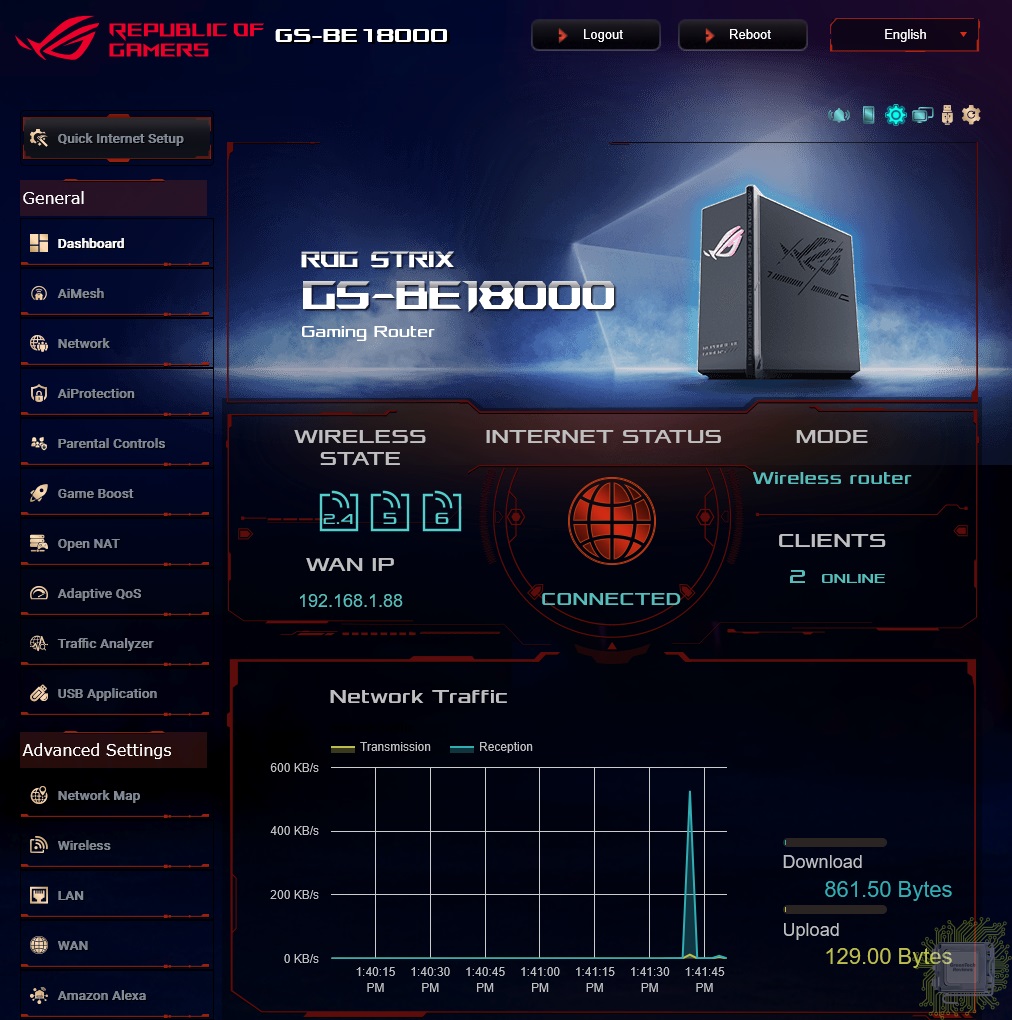Click the AiProtection shield icon

pos(39,394)
